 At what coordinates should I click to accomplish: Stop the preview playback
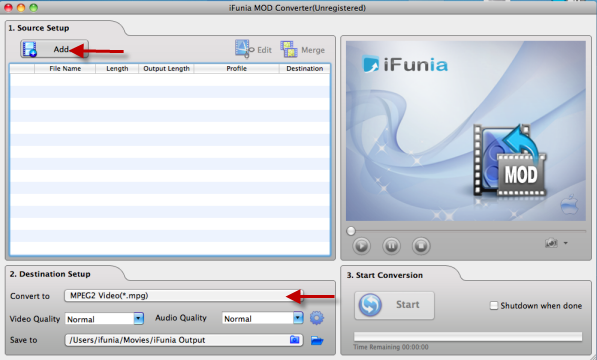coord(421,245)
